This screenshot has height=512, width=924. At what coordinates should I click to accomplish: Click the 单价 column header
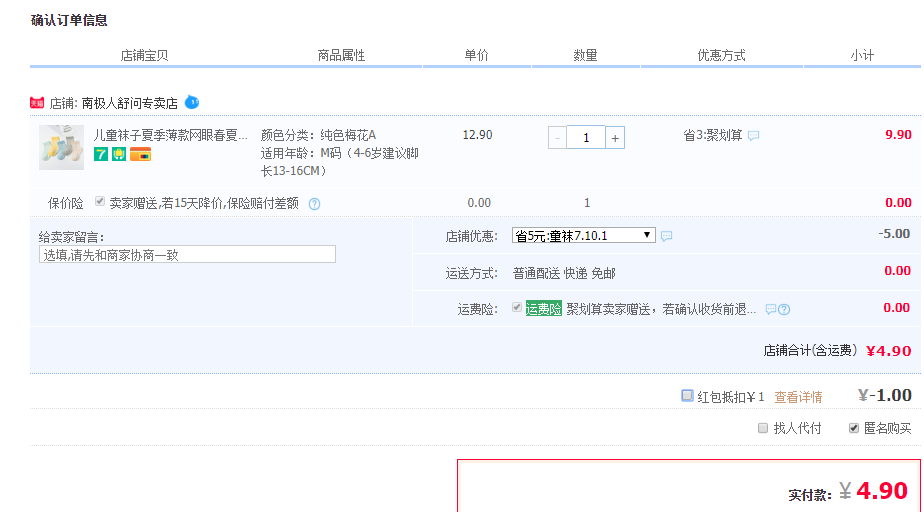tap(476, 55)
